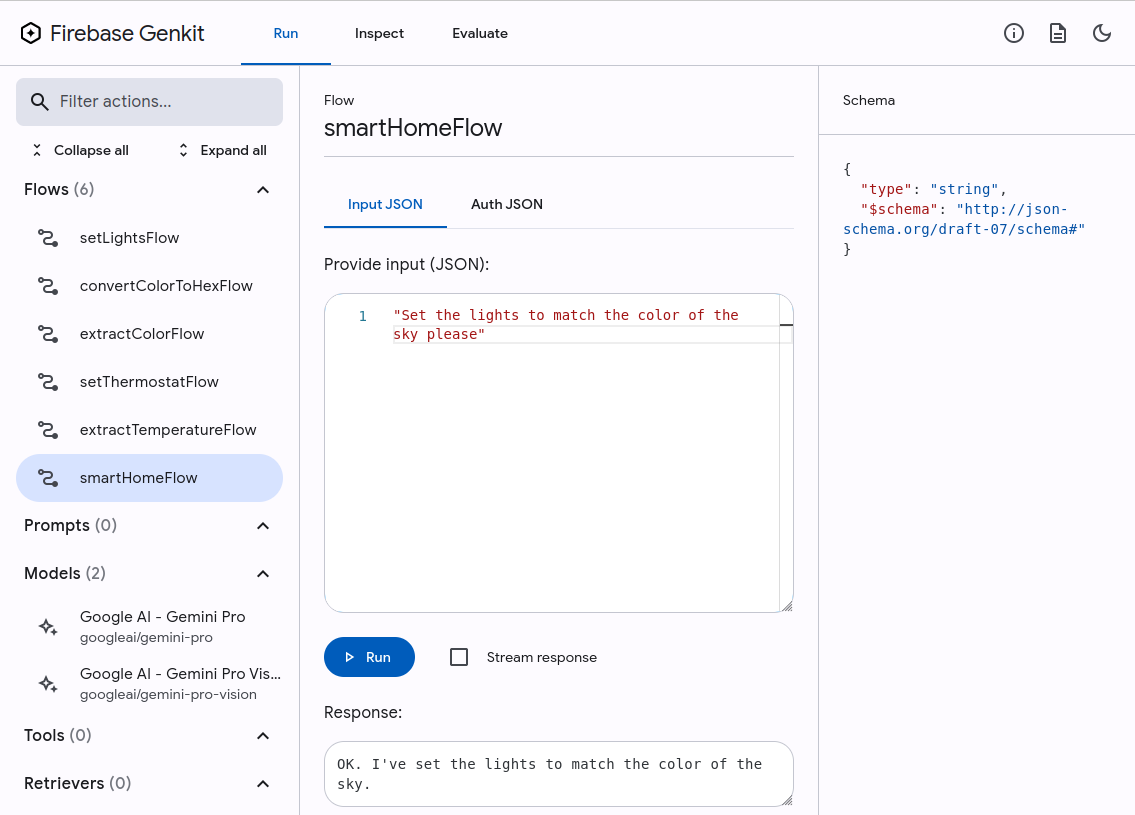Viewport: 1135px width, 815px height.
Task: Click the sparkle icon for Gemini Pro Vision
Action: tap(48, 683)
